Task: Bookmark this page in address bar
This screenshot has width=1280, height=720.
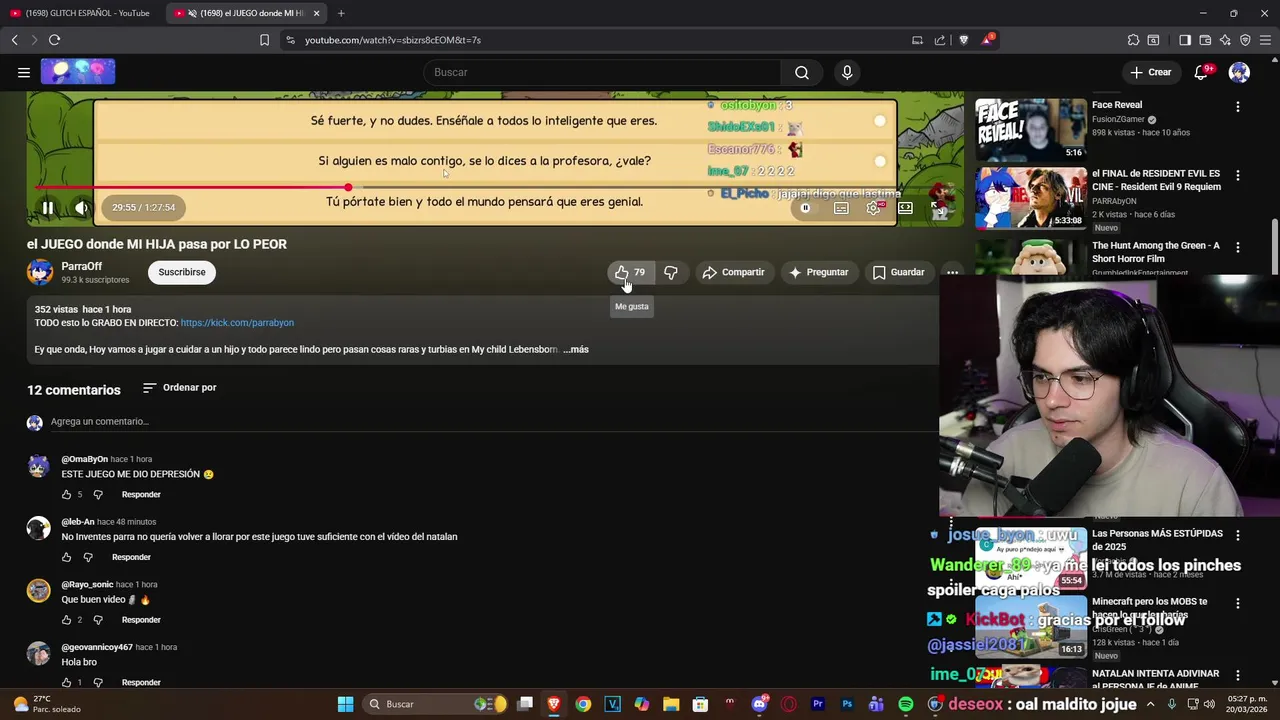Action: point(264,40)
